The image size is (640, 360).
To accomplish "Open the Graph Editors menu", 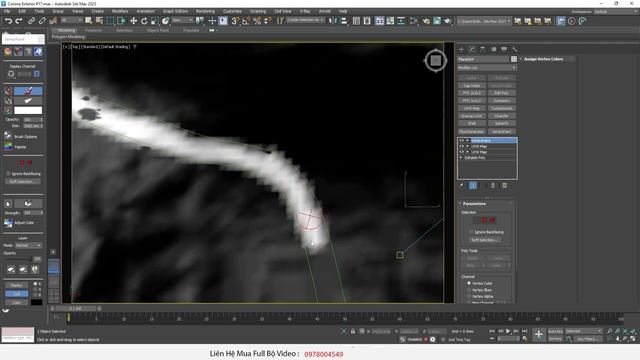I will [175, 11].
